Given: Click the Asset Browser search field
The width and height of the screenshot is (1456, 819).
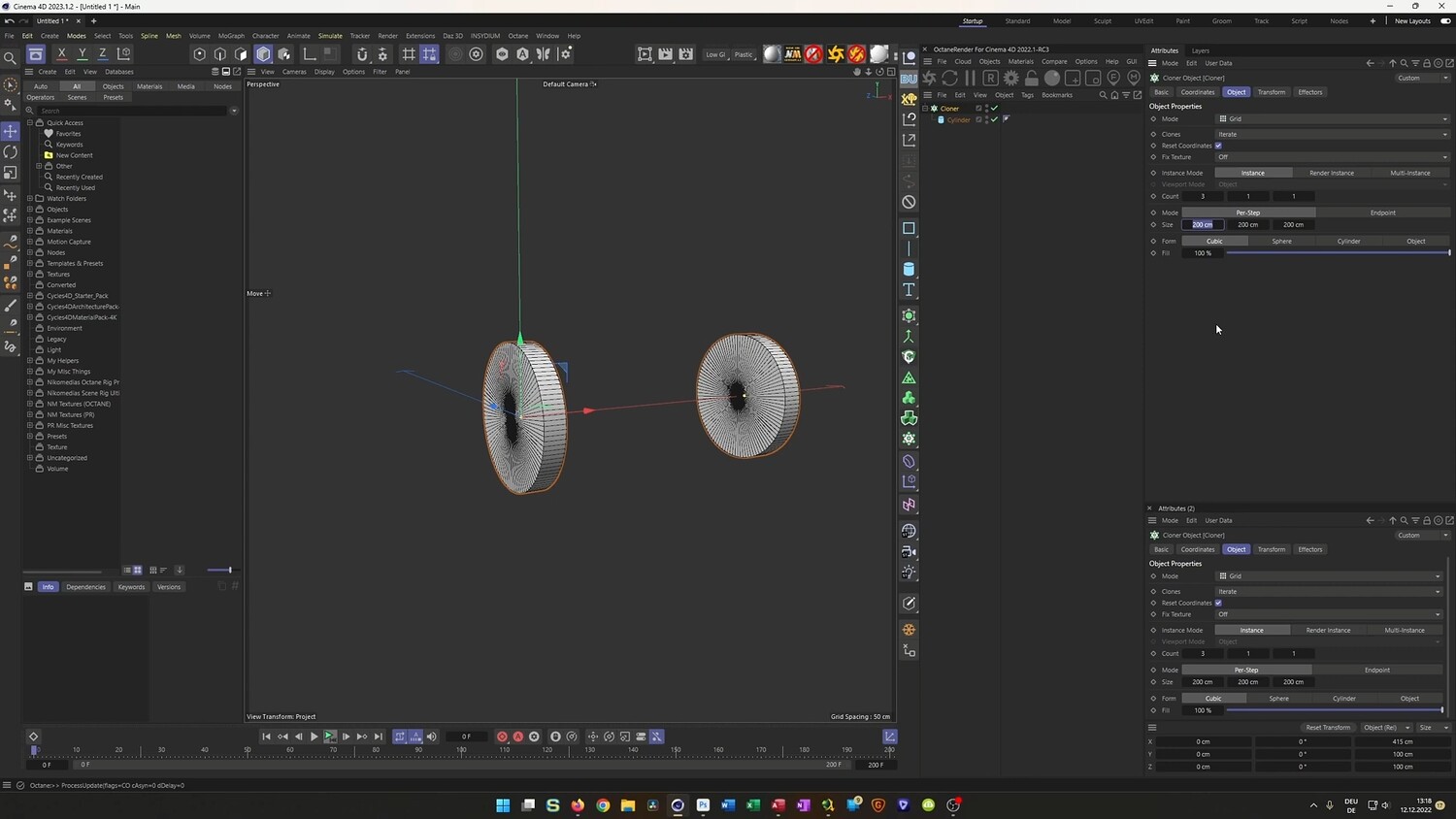Looking at the screenshot, I should click(134, 111).
